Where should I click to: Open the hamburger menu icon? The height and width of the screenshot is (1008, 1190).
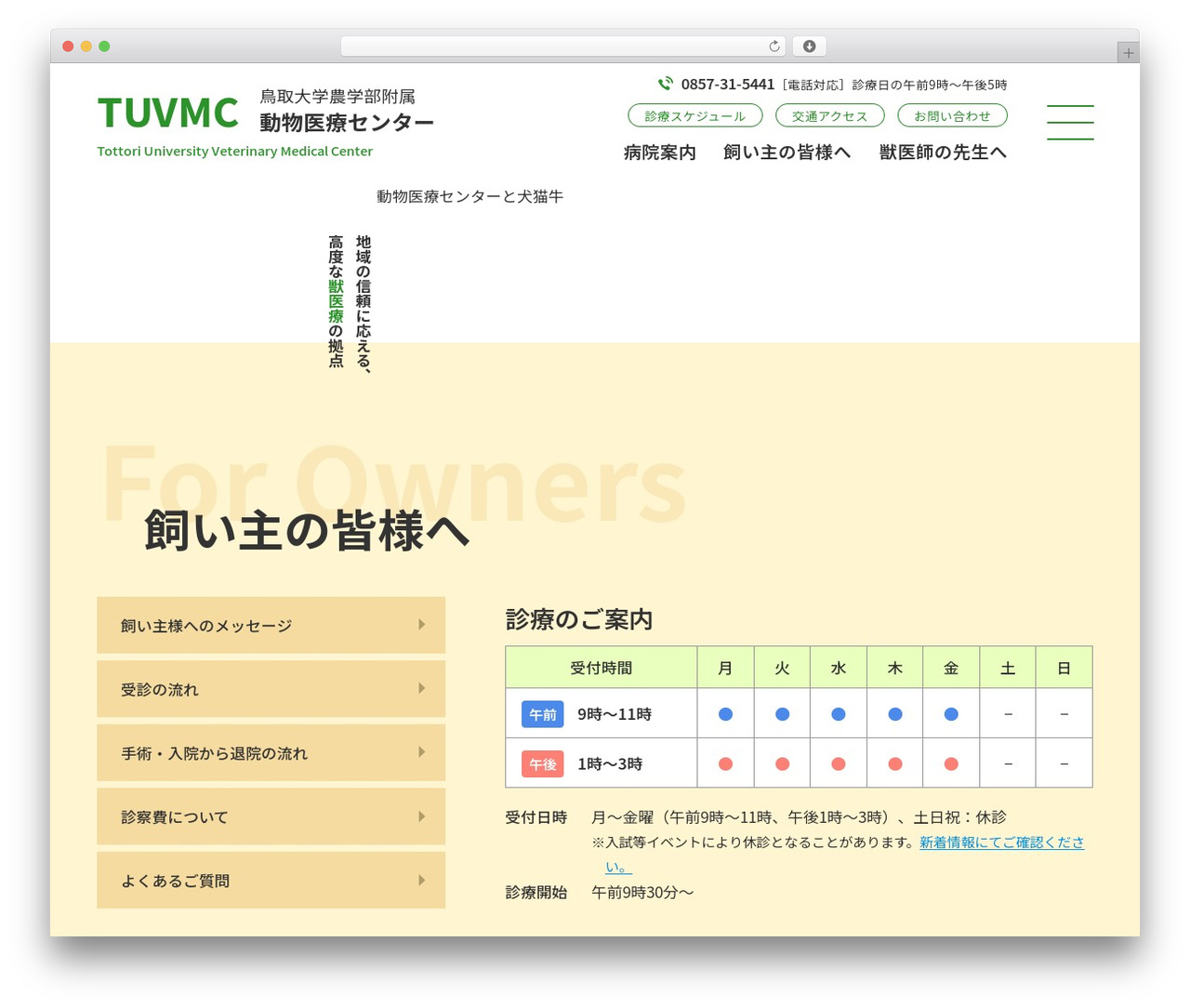pos(1070,123)
